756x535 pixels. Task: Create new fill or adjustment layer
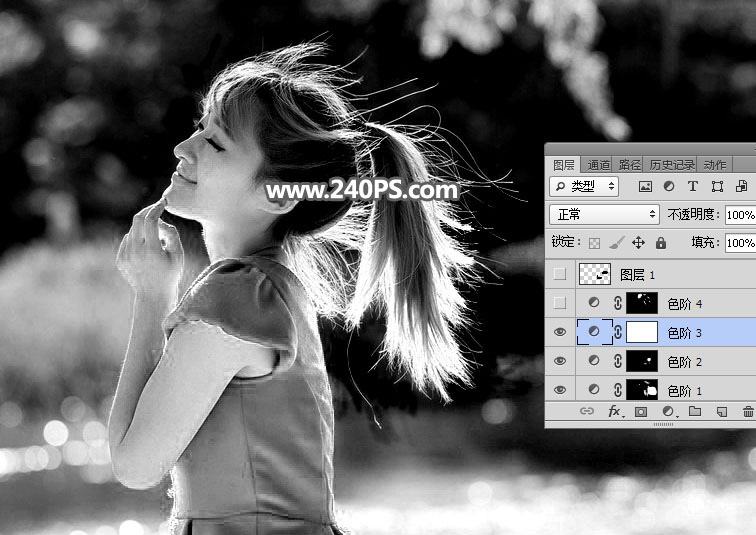(x=669, y=411)
